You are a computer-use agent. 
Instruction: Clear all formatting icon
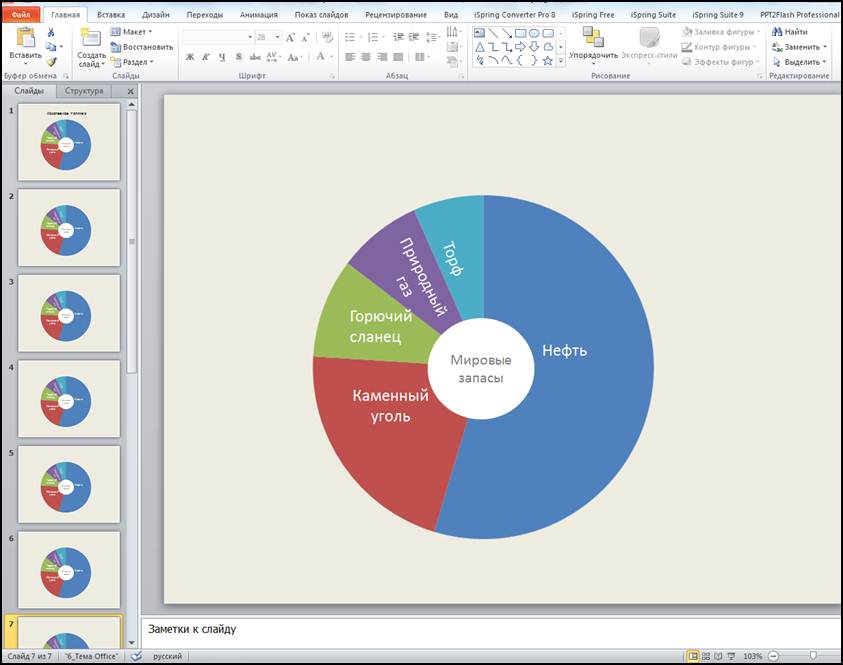pyautogui.click(x=327, y=37)
